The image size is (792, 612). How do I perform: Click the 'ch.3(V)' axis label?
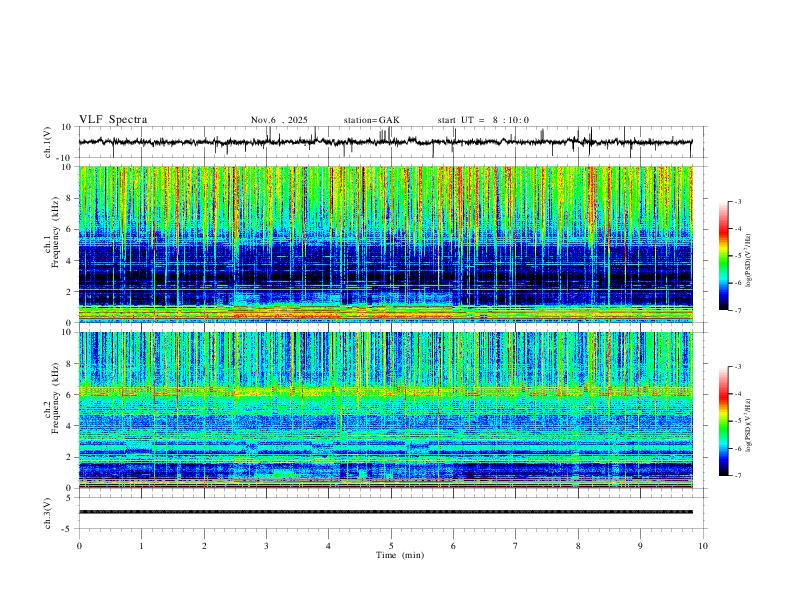[48, 513]
